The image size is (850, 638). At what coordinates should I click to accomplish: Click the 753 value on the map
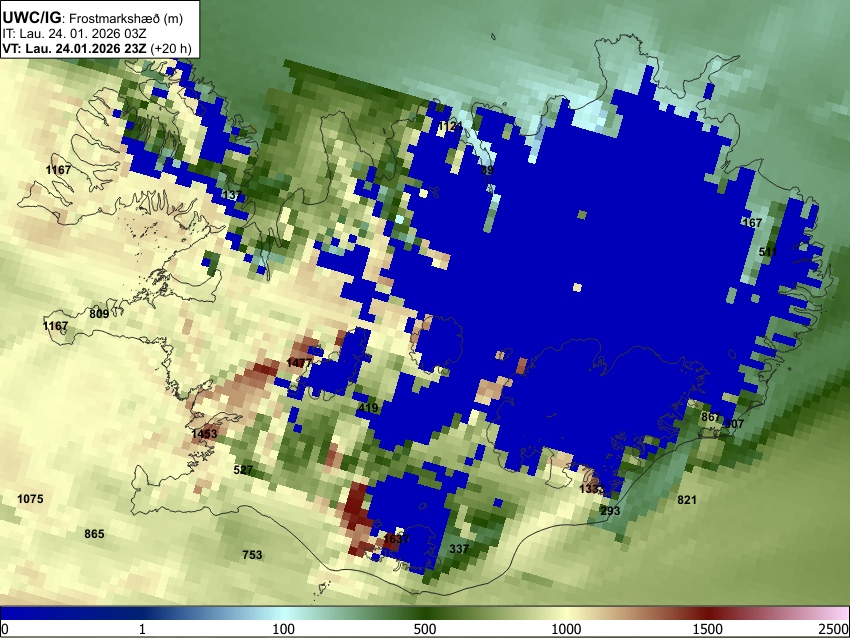[x=252, y=555]
